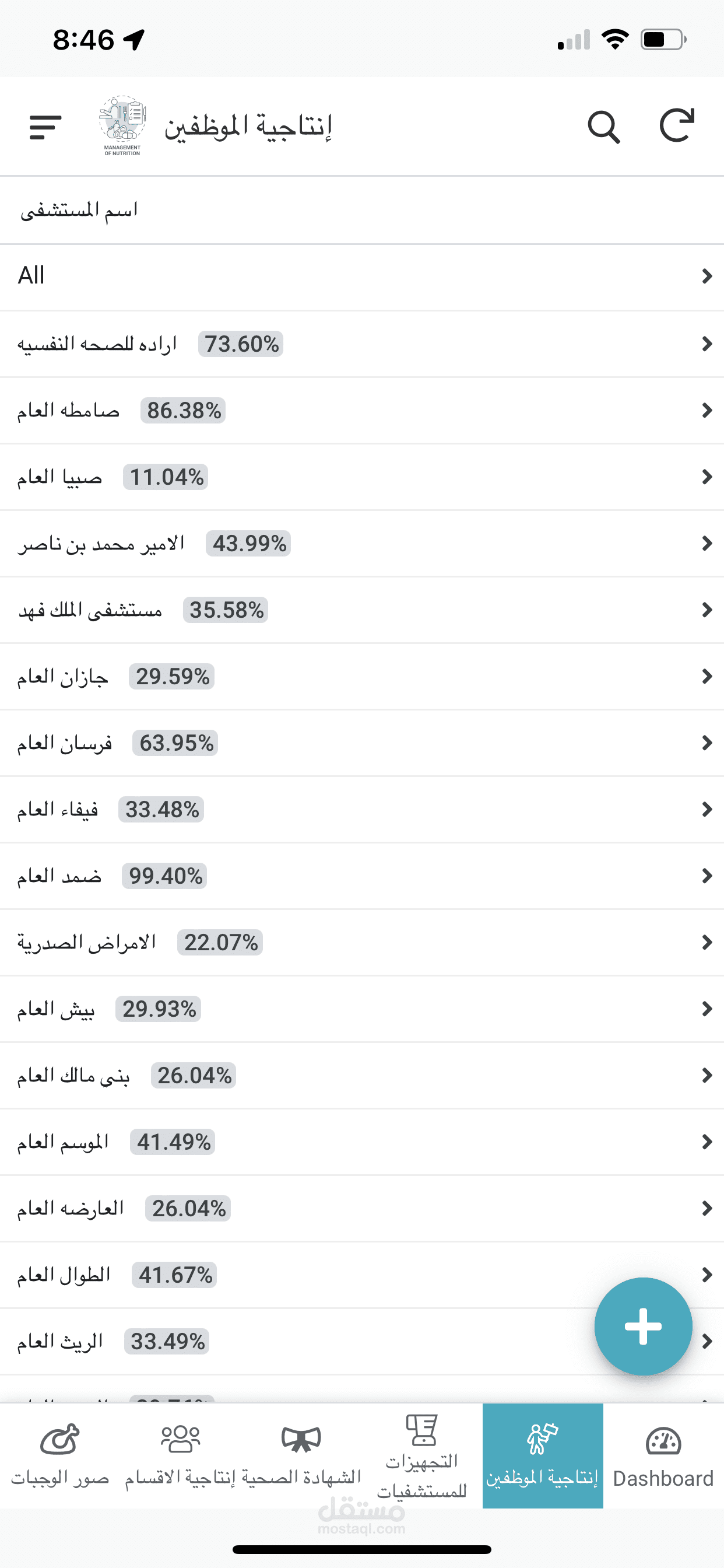
Task: Open the مستشفى الملك فهد hospital entry
Action: tap(90, 611)
